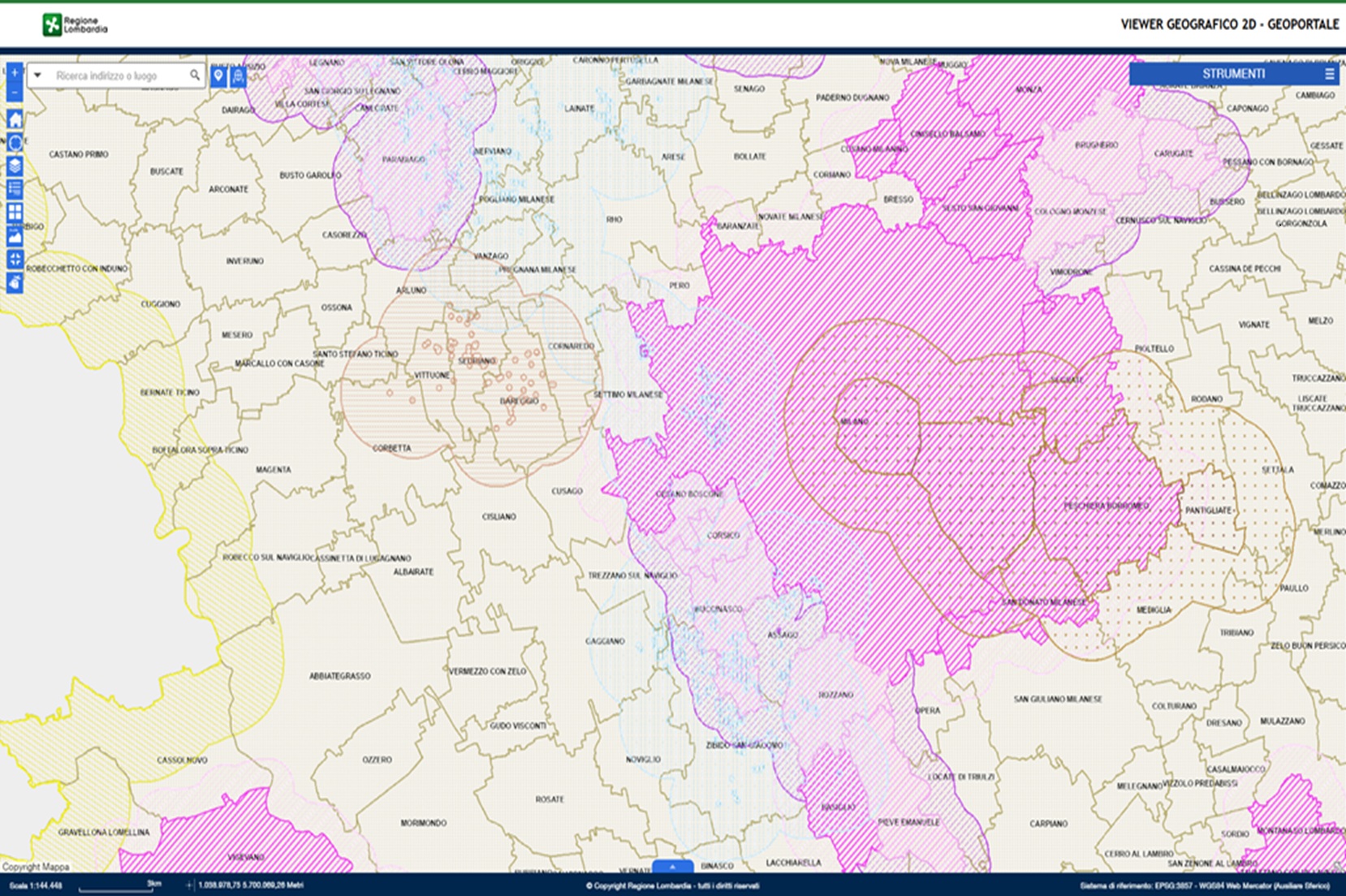Image resolution: width=1346 pixels, height=896 pixels.
Task: Activate the geolocation crosshair icon
Action: point(14,142)
